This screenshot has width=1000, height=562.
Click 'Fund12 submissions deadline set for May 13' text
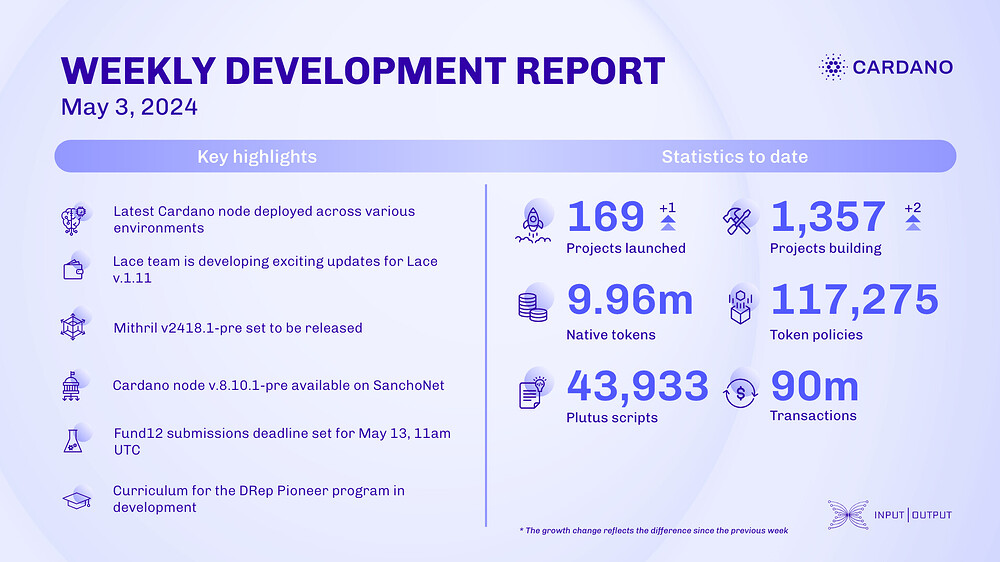282,441
